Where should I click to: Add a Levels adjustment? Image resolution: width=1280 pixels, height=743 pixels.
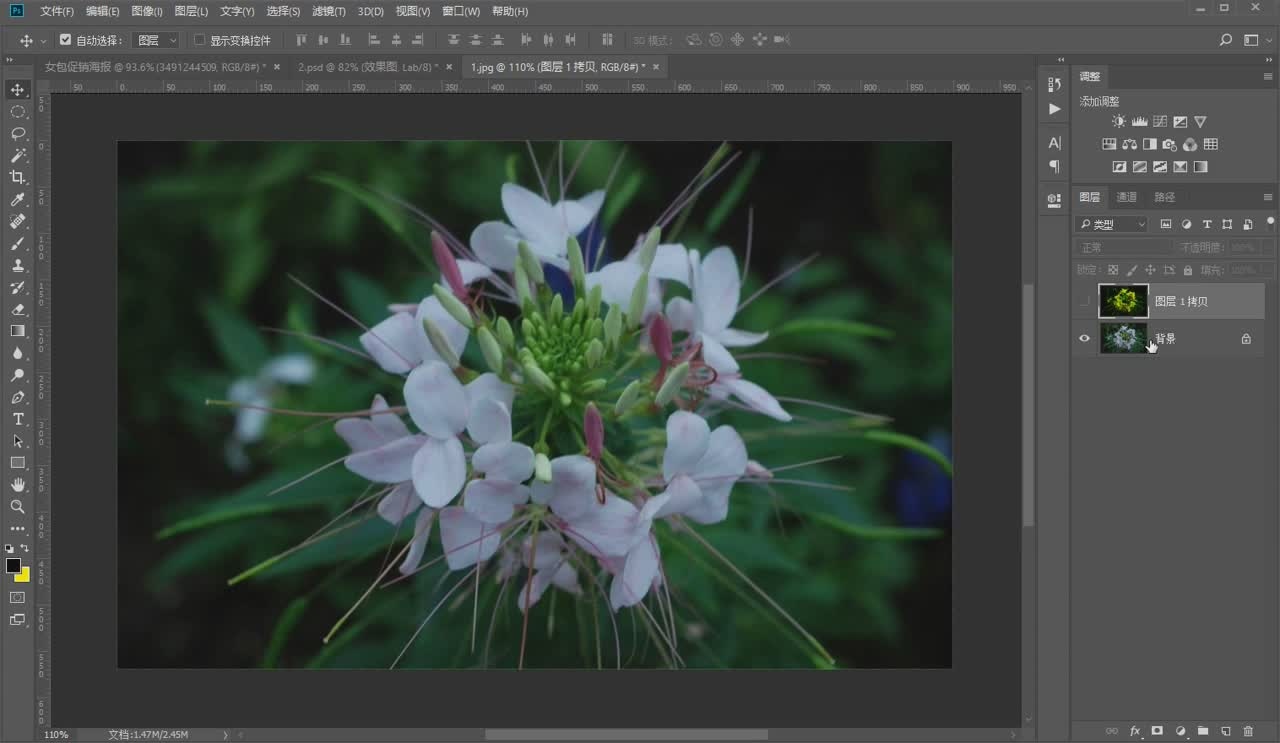click(1139, 122)
